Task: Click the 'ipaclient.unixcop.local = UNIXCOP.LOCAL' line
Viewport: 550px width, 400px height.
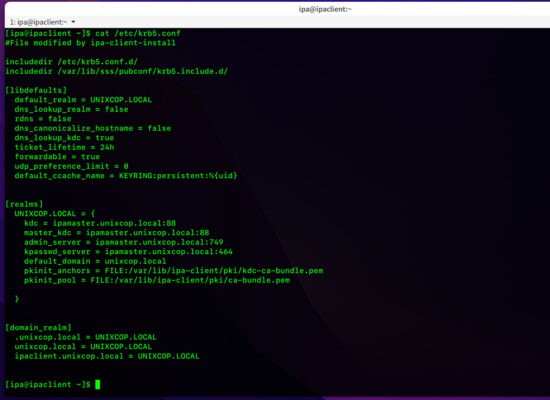Action: (107, 356)
